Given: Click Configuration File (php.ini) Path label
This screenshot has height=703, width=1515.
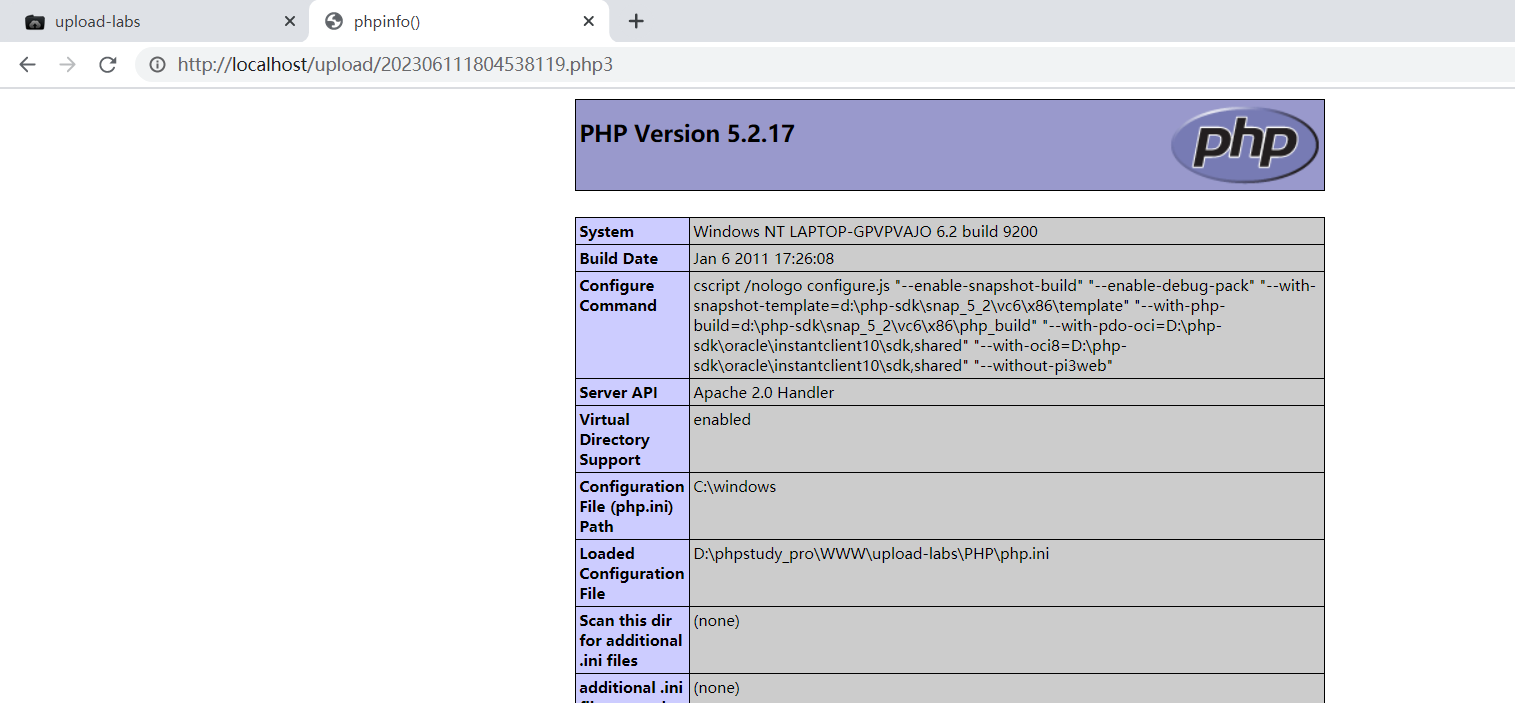Looking at the screenshot, I should point(631,507).
